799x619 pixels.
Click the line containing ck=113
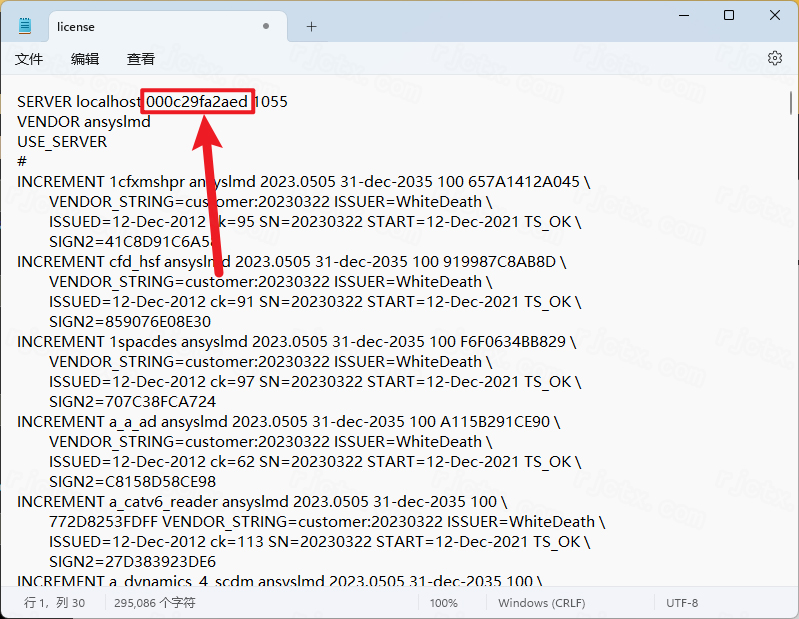click(319, 542)
